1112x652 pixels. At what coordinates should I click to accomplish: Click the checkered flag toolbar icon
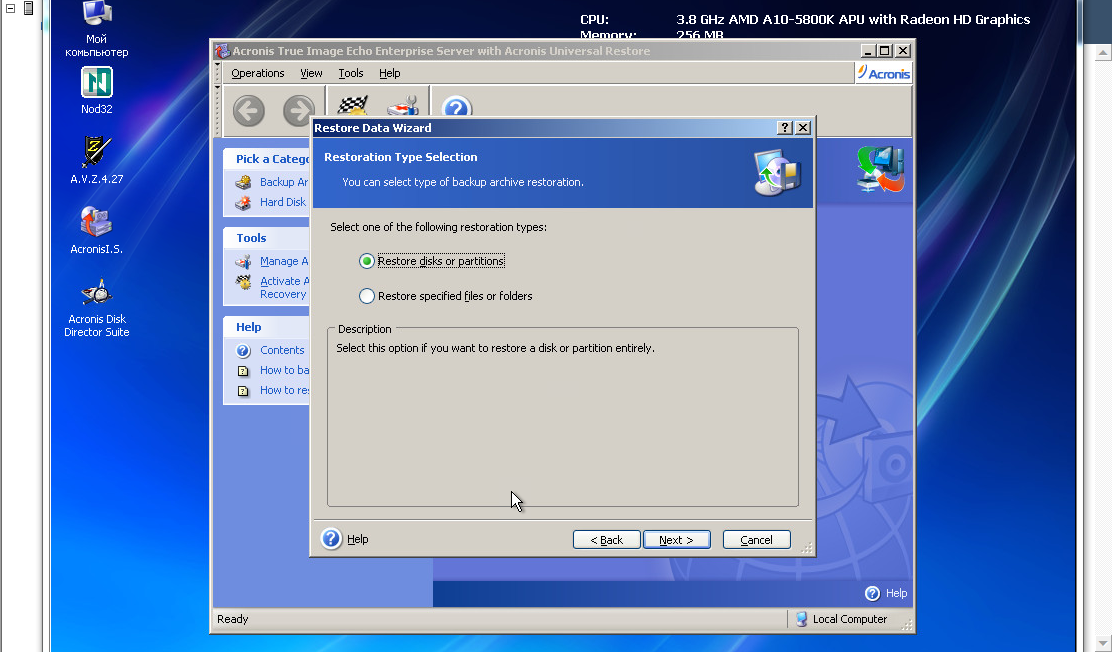click(352, 105)
